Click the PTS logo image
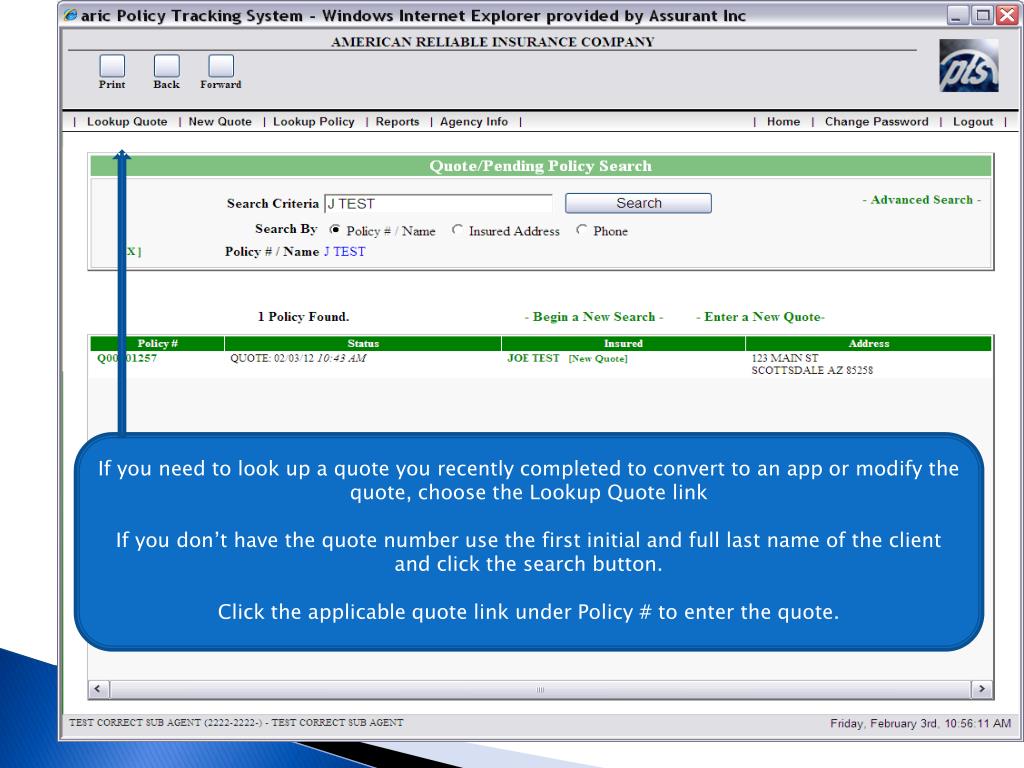Screen dimensions: 1024x768 pos(968,65)
